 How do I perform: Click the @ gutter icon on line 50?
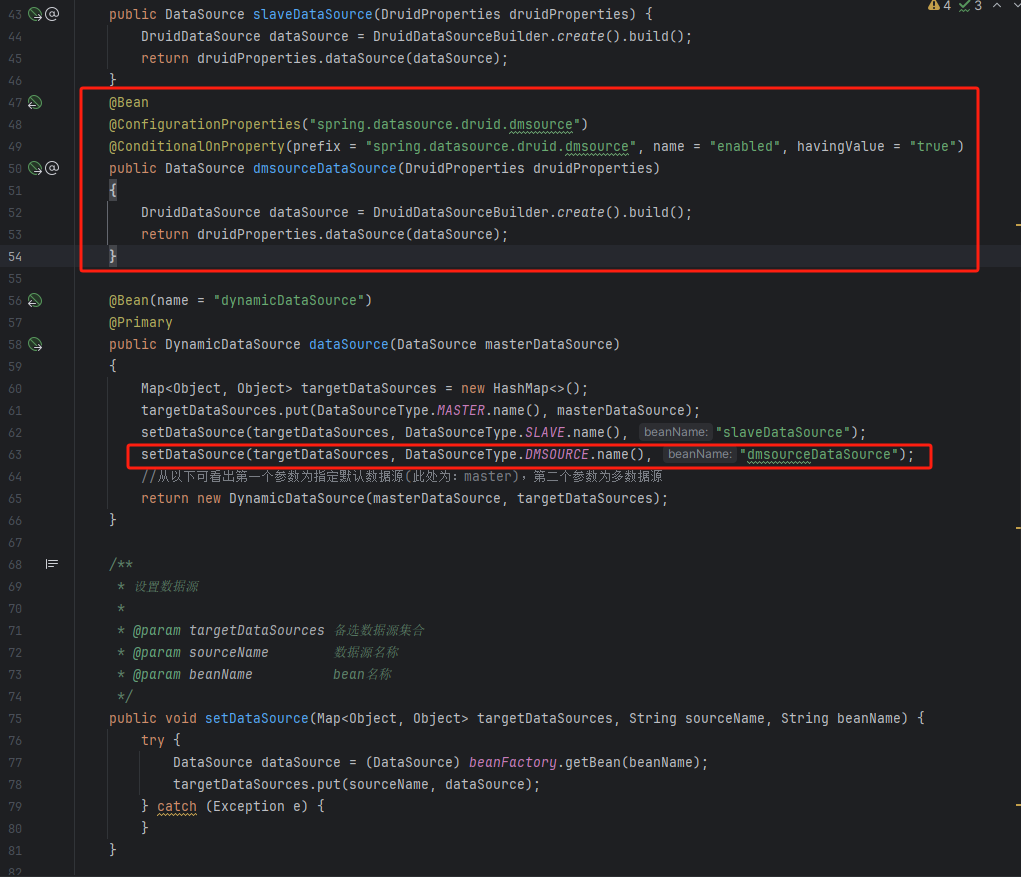[52, 168]
